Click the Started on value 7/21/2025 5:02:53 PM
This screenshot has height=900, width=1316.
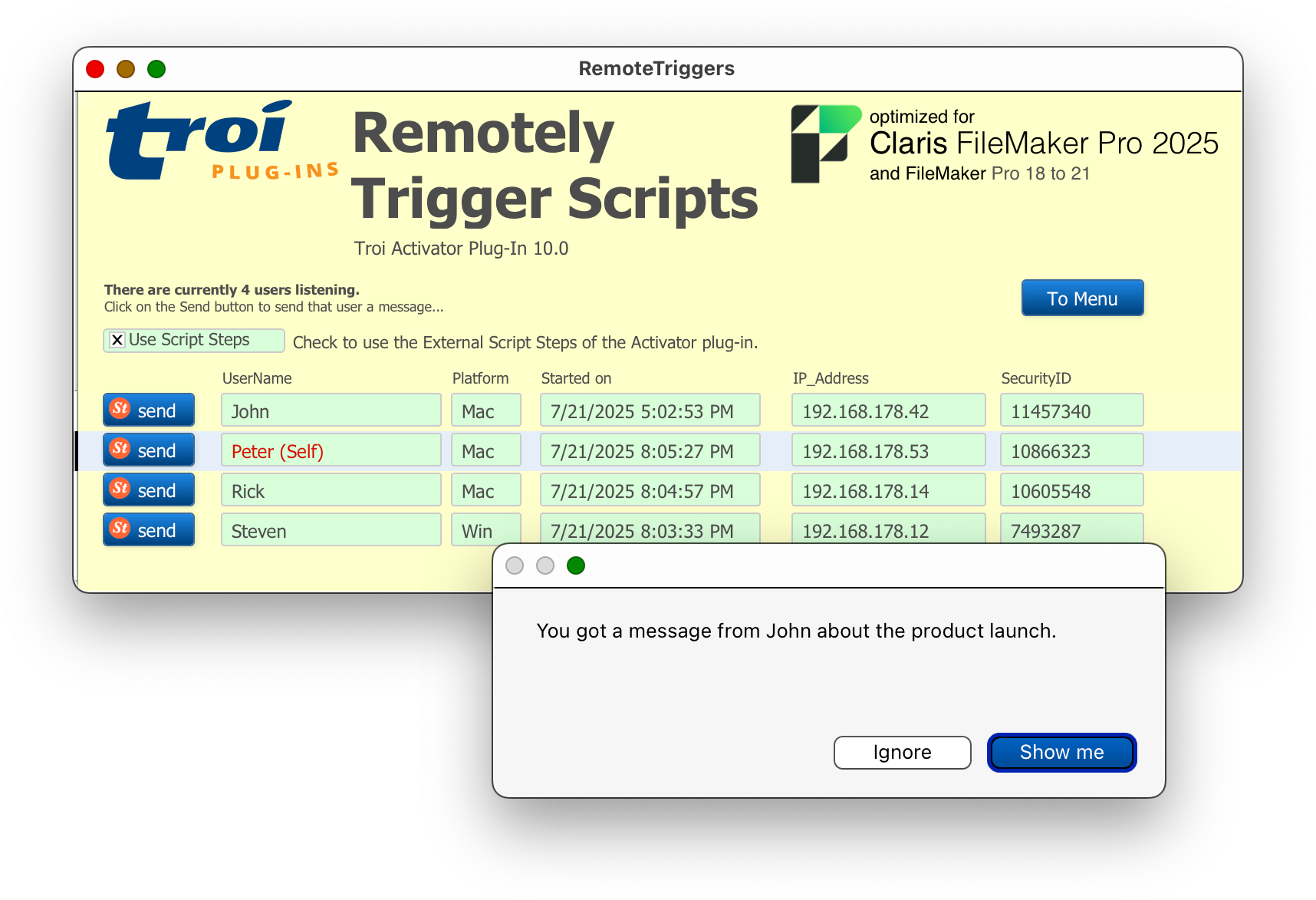click(650, 410)
